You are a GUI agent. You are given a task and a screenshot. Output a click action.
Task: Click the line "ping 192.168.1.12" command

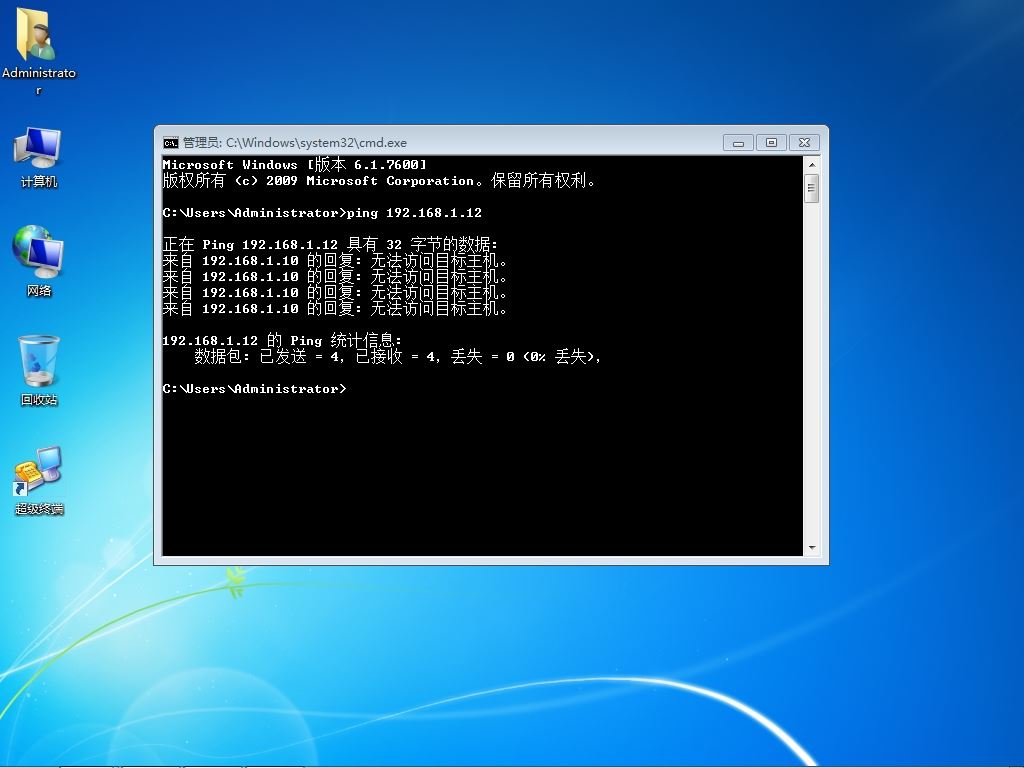tap(414, 213)
